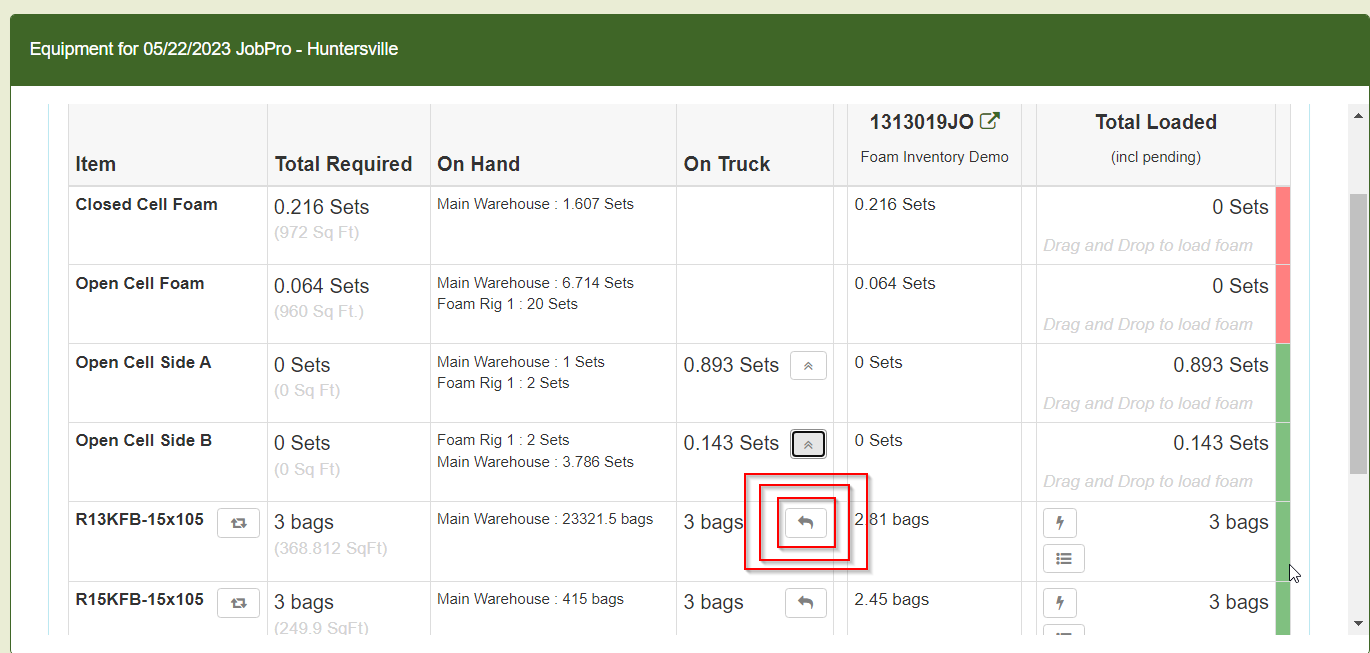This screenshot has height=653, width=1370.
Task: Click double-chevron button for Open Cell Side B
Action: [808, 444]
